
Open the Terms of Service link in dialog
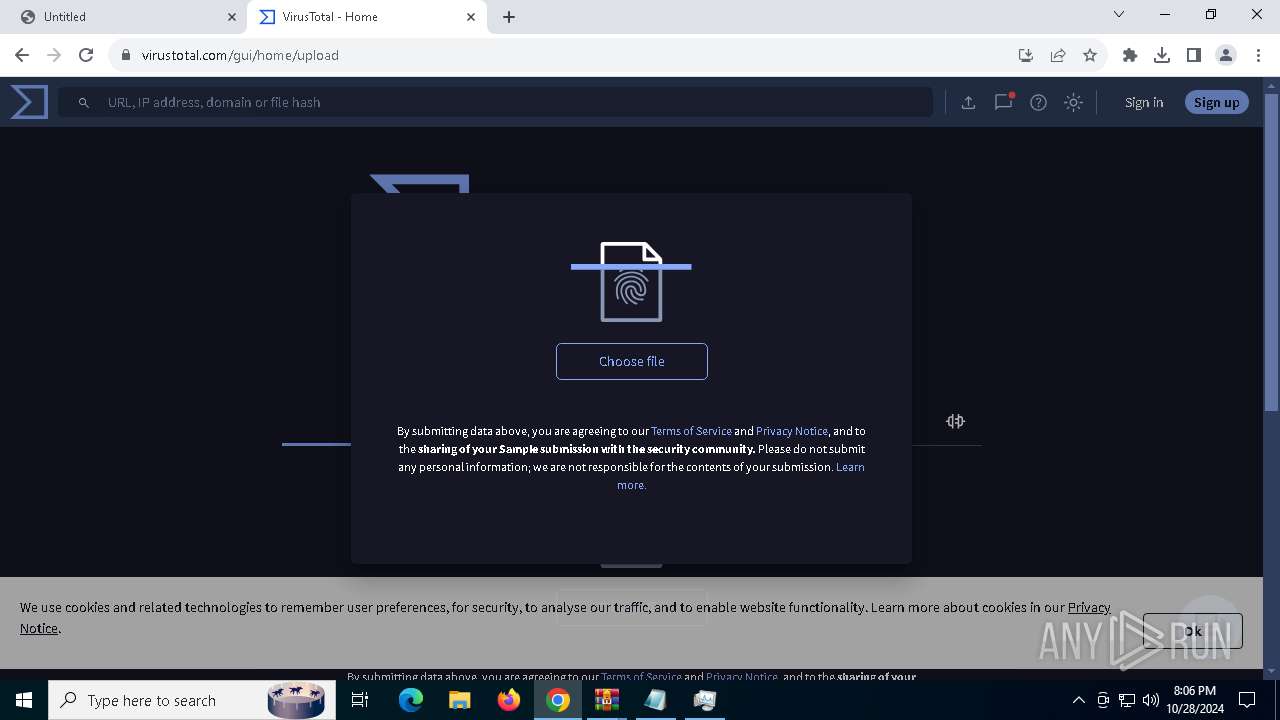[691, 431]
